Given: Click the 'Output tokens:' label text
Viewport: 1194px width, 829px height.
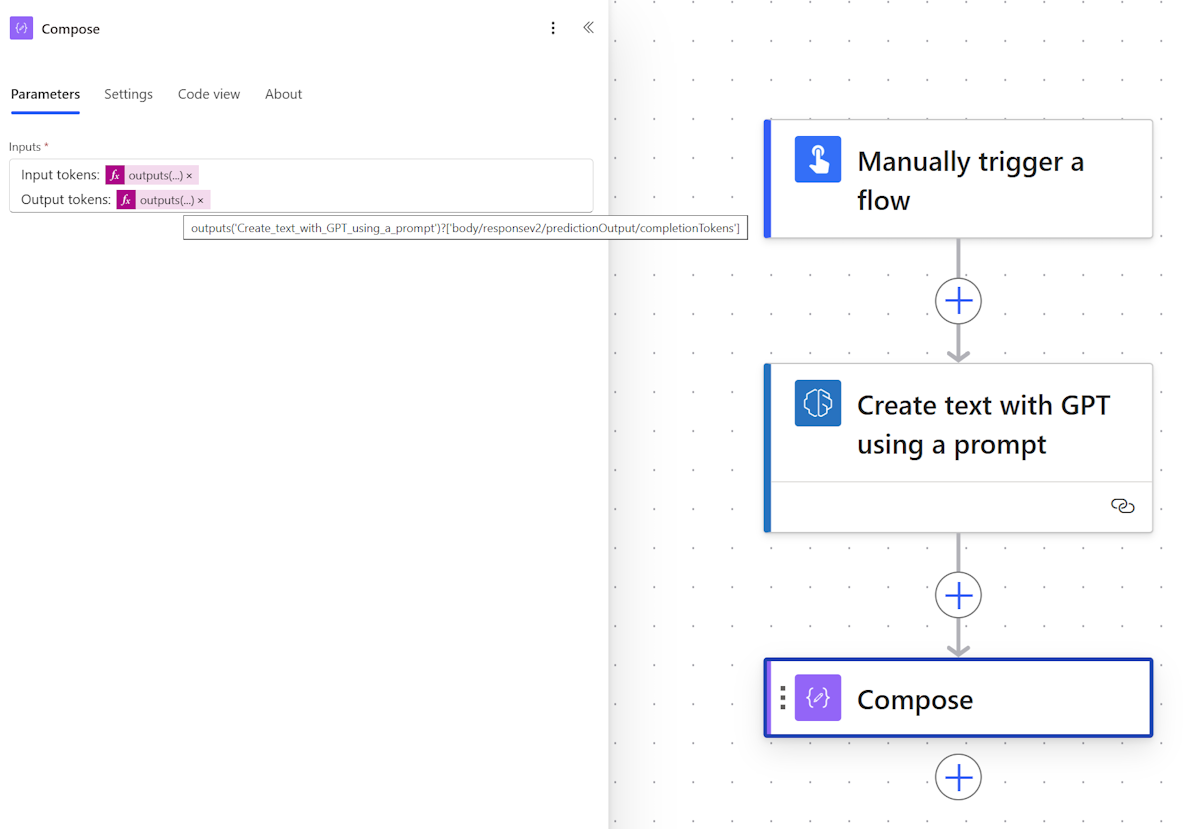Looking at the screenshot, I should click(x=65, y=200).
